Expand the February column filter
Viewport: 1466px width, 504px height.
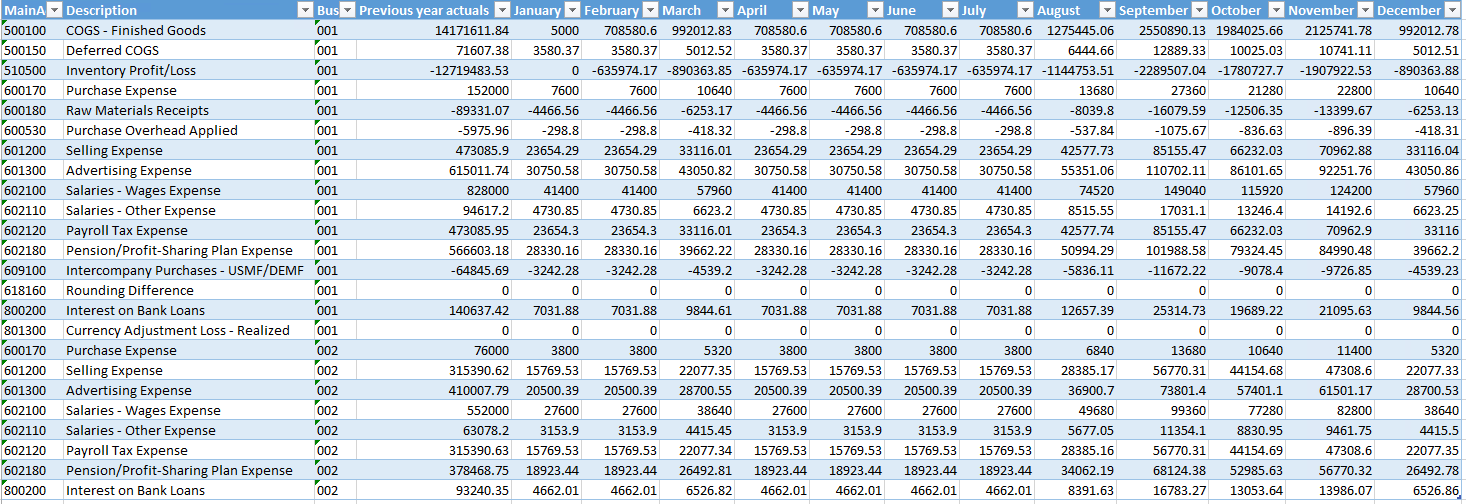[650, 10]
